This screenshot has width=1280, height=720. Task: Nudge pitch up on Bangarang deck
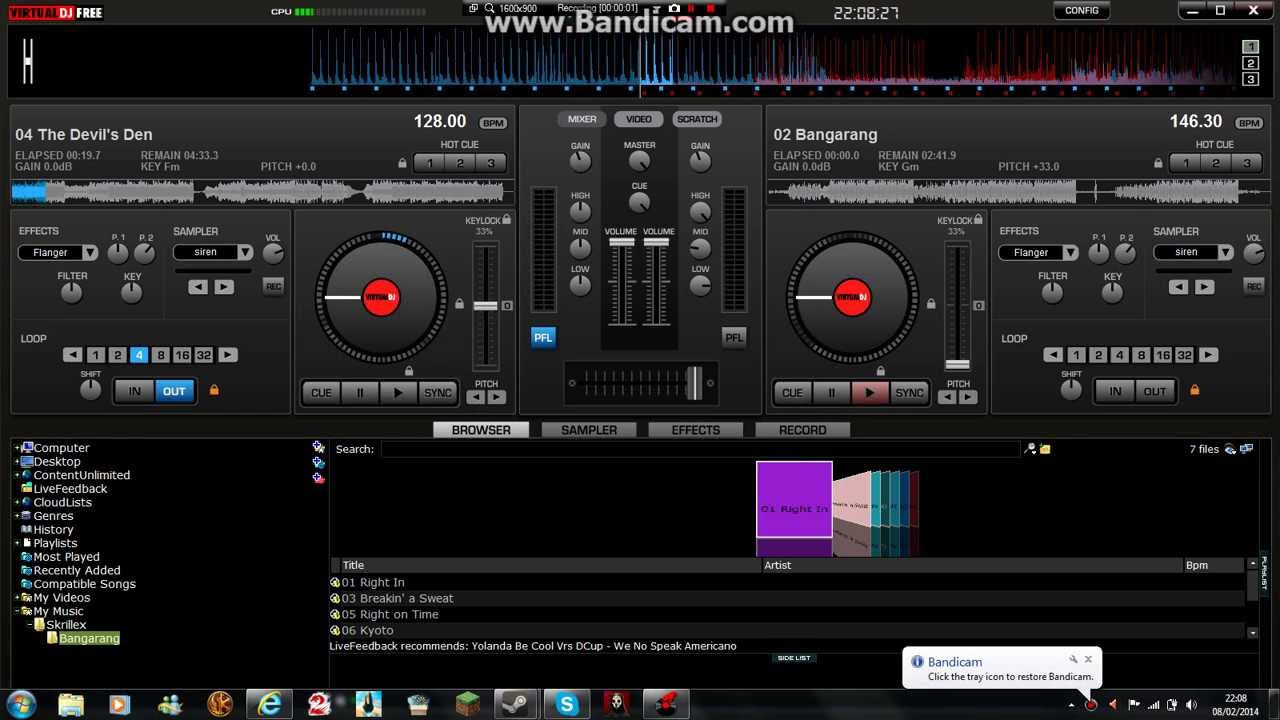click(968, 397)
